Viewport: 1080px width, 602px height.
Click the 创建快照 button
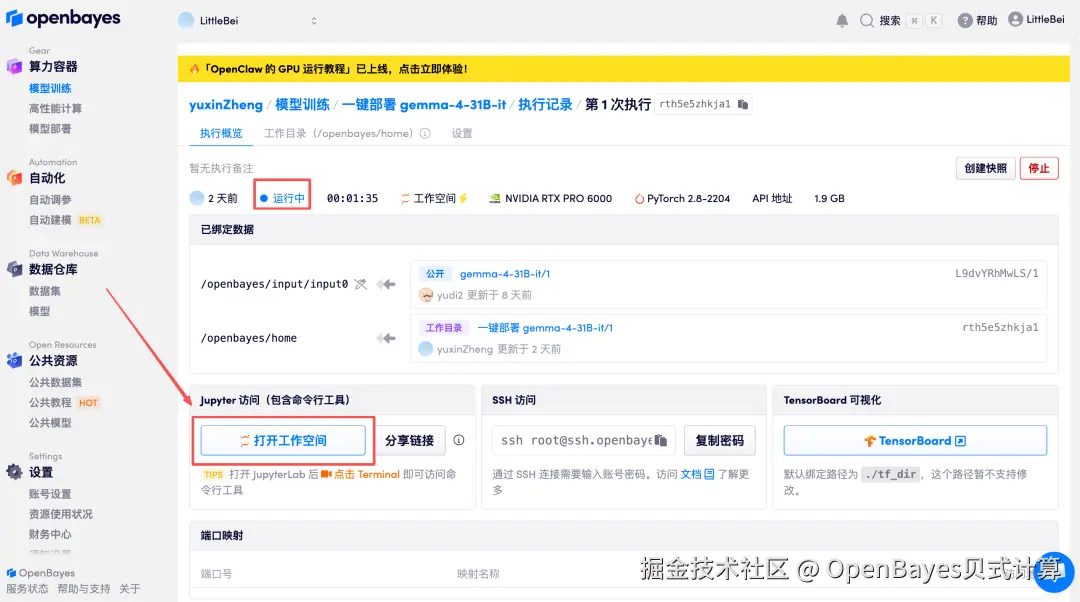click(986, 168)
